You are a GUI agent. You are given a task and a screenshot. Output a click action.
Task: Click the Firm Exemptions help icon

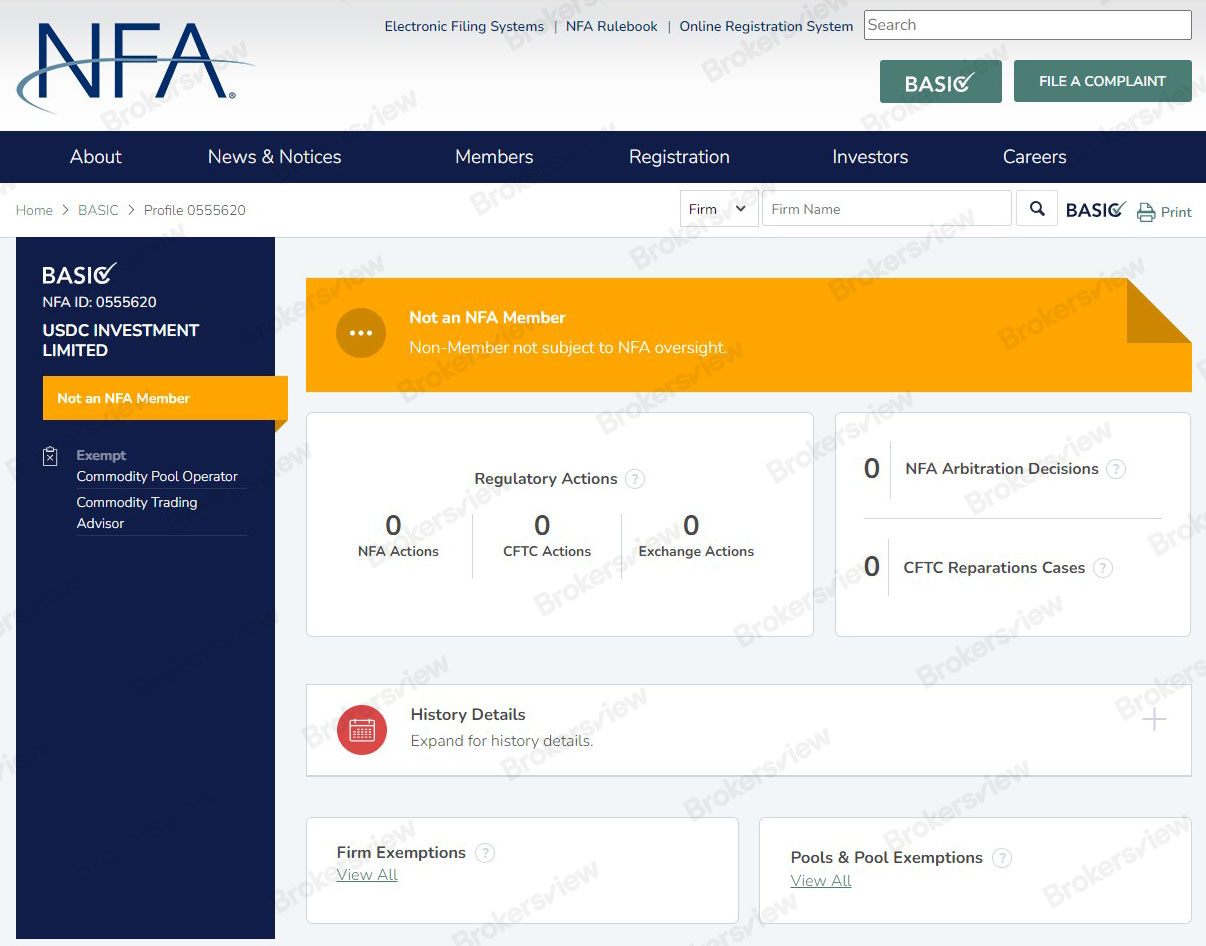(x=485, y=853)
